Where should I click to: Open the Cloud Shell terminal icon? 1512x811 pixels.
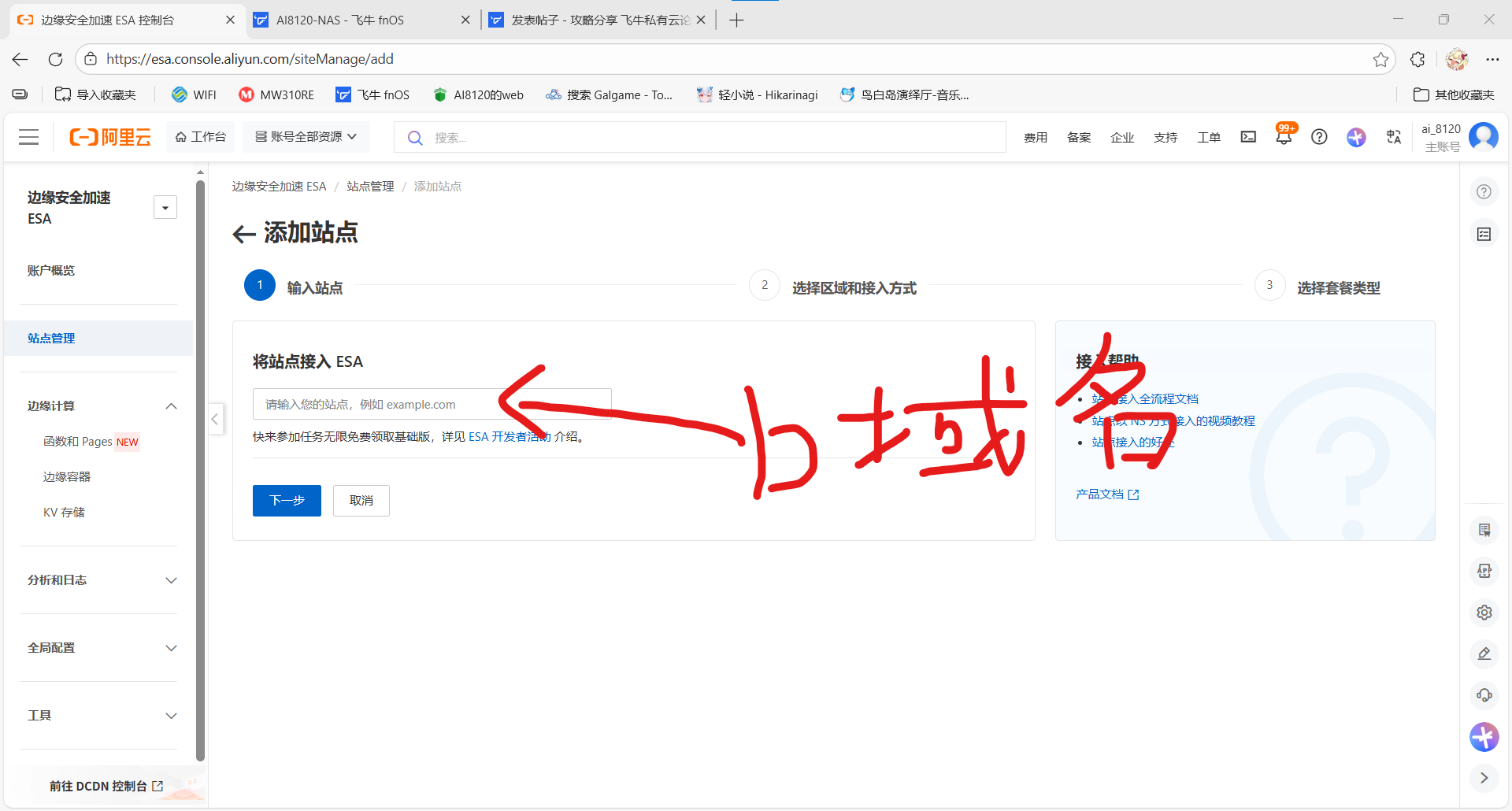(1247, 136)
